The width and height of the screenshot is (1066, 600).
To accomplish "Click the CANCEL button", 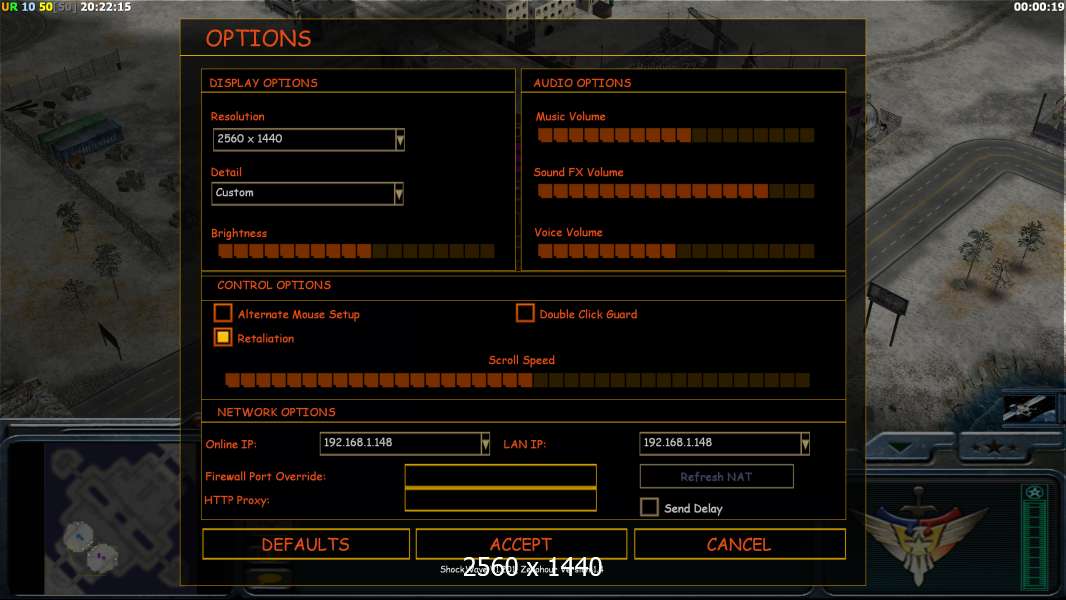I will click(740, 544).
